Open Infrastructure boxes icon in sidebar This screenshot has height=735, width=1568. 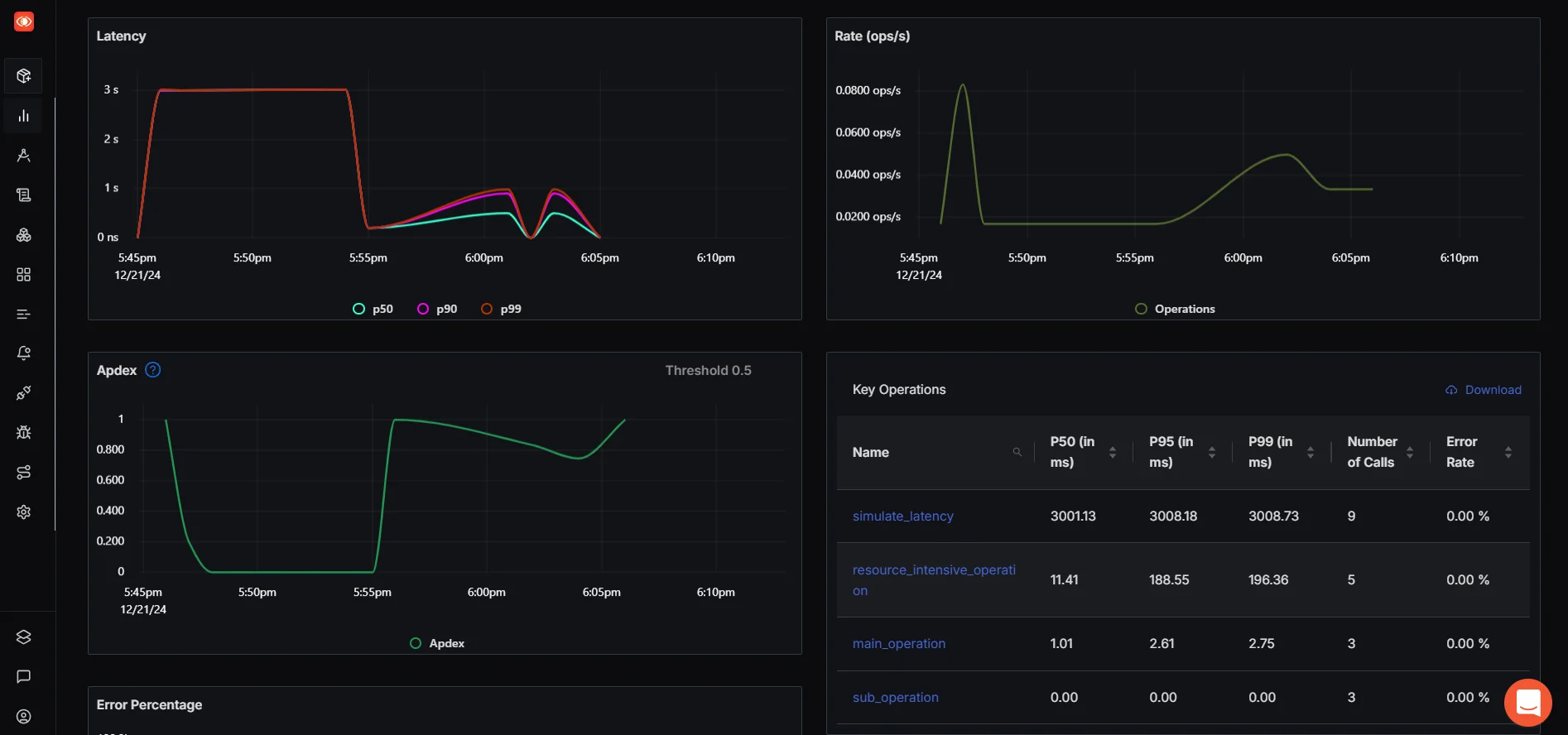point(24,235)
